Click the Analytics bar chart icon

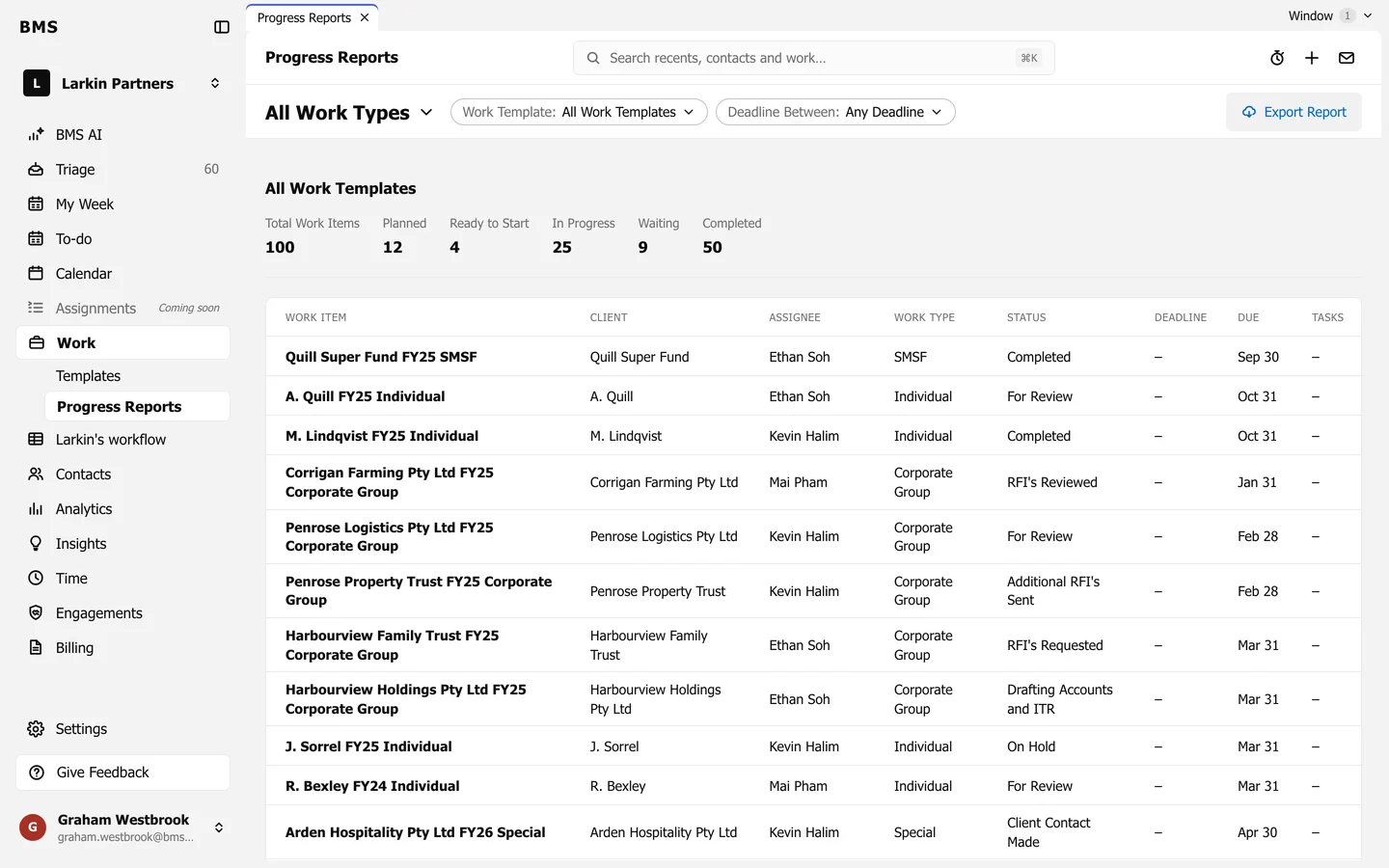(x=36, y=509)
